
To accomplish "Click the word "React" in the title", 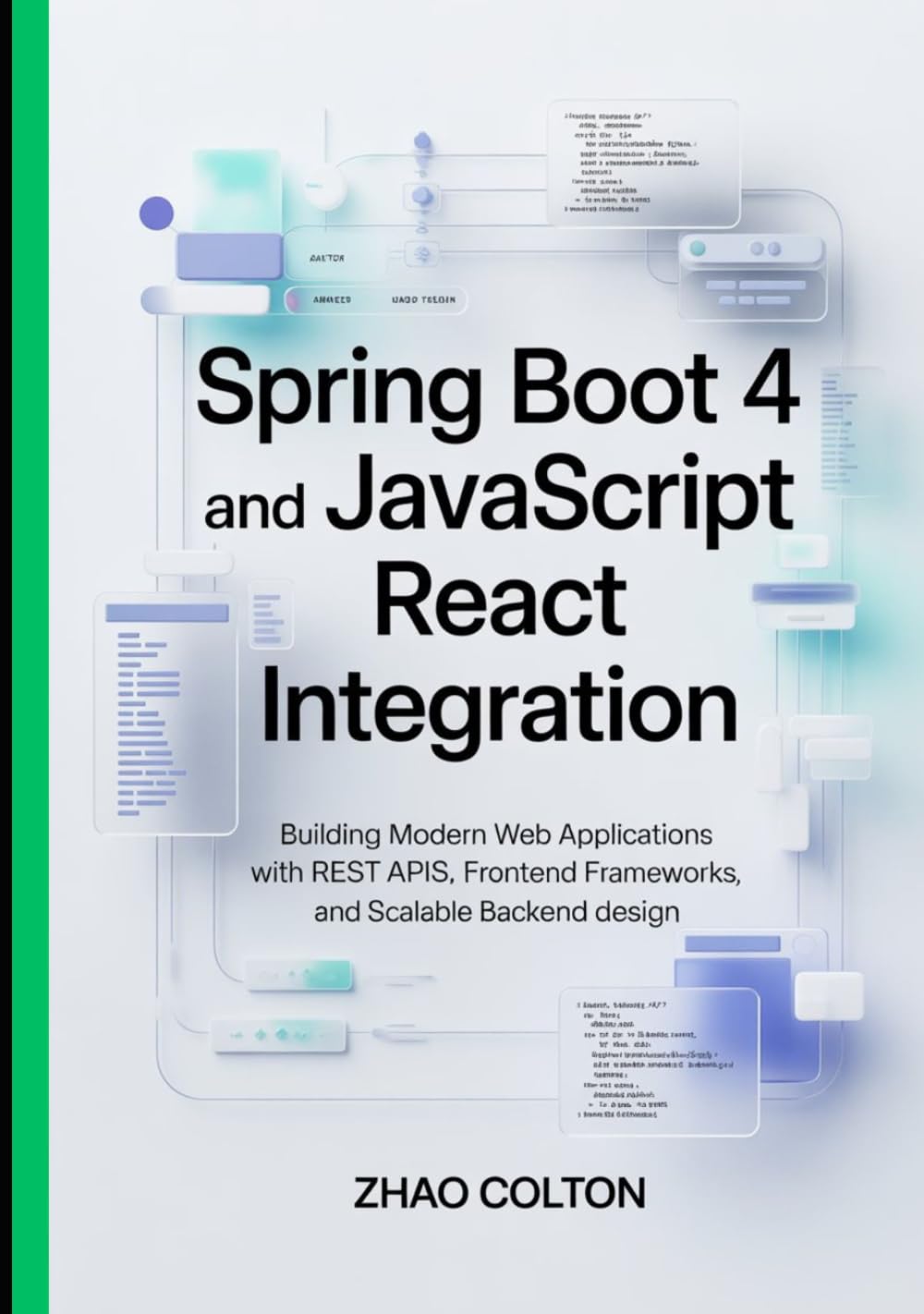I will tap(499, 599).
